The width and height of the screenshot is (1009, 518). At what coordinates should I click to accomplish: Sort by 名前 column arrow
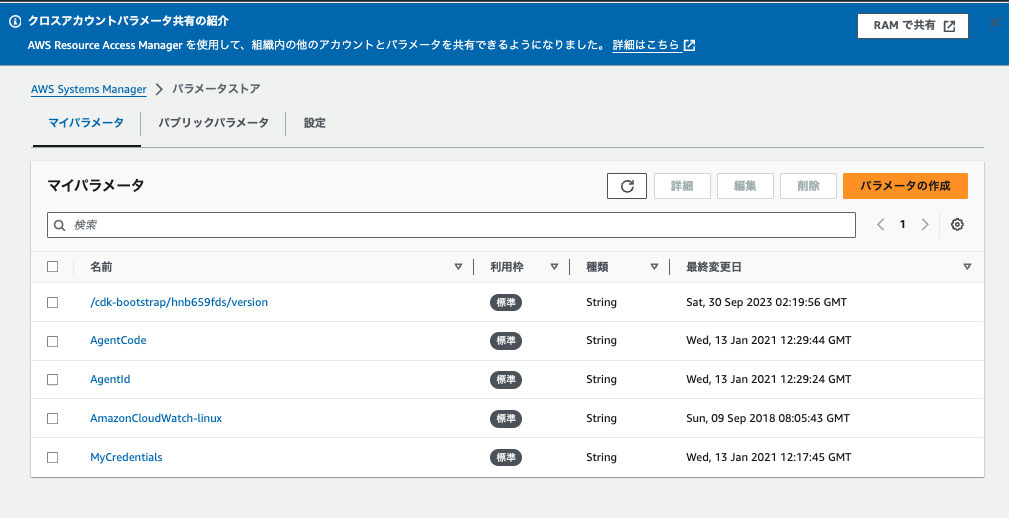tap(458, 266)
